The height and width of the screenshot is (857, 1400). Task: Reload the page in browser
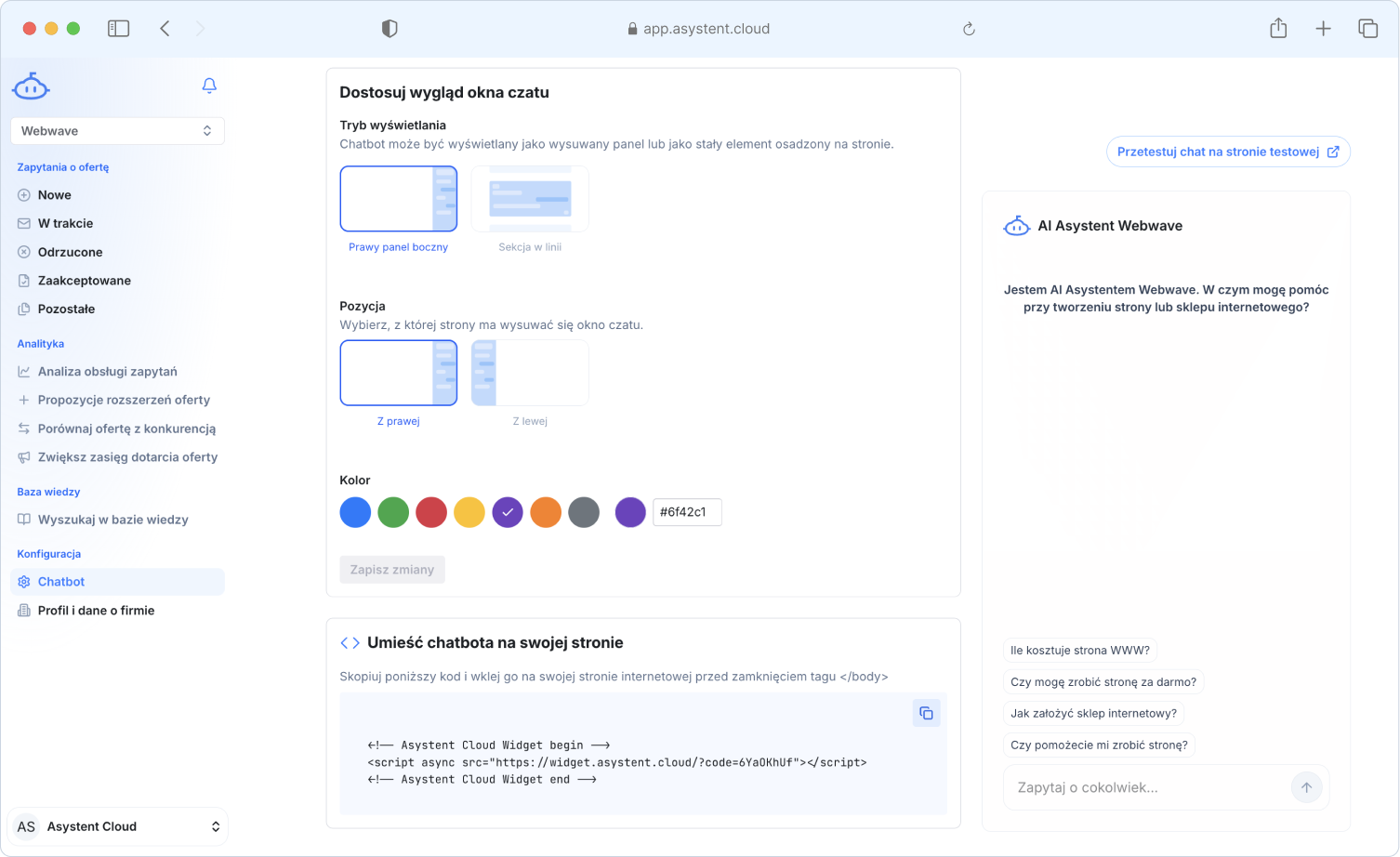(x=969, y=29)
